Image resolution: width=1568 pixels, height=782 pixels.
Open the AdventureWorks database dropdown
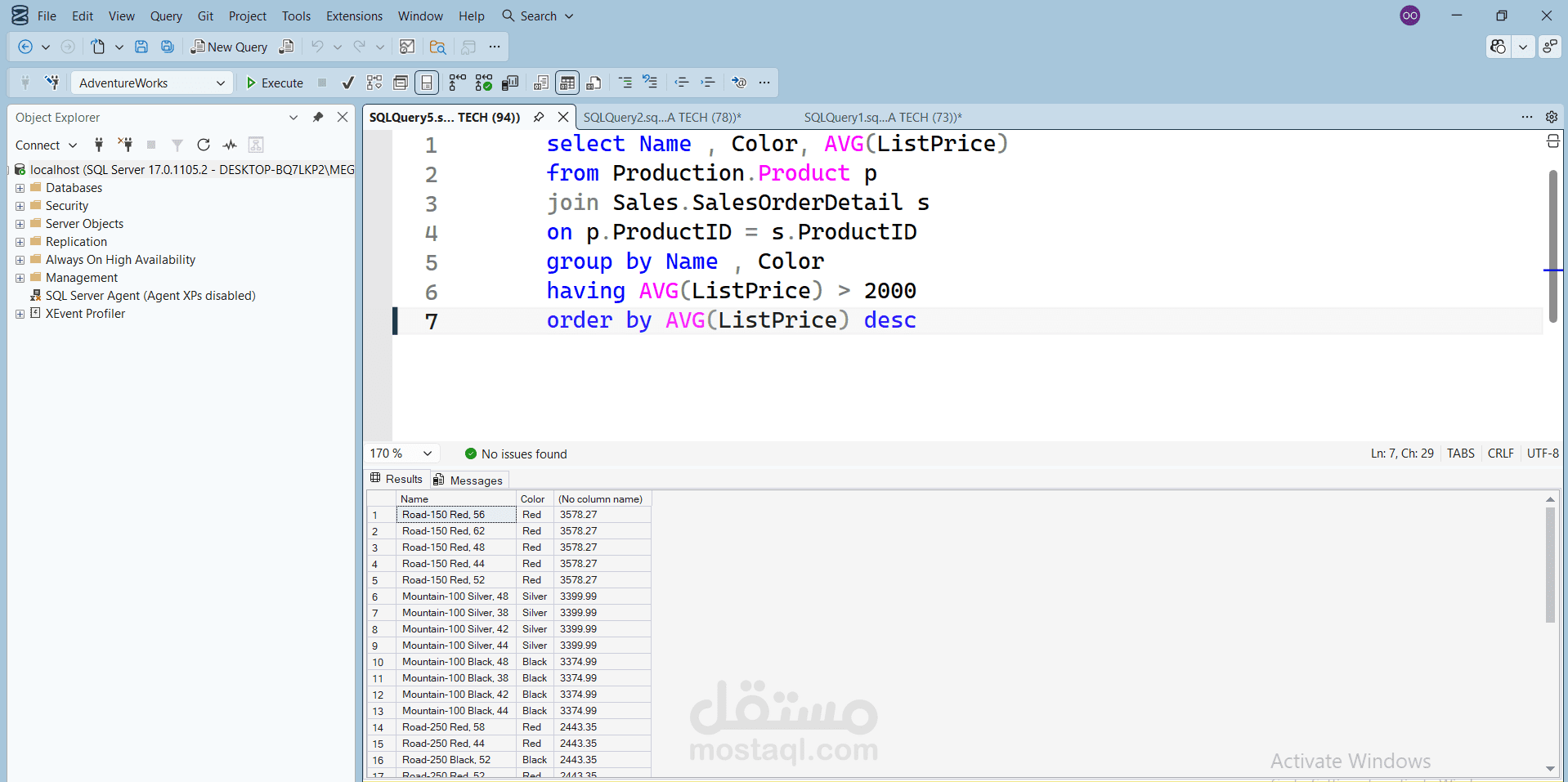click(152, 83)
